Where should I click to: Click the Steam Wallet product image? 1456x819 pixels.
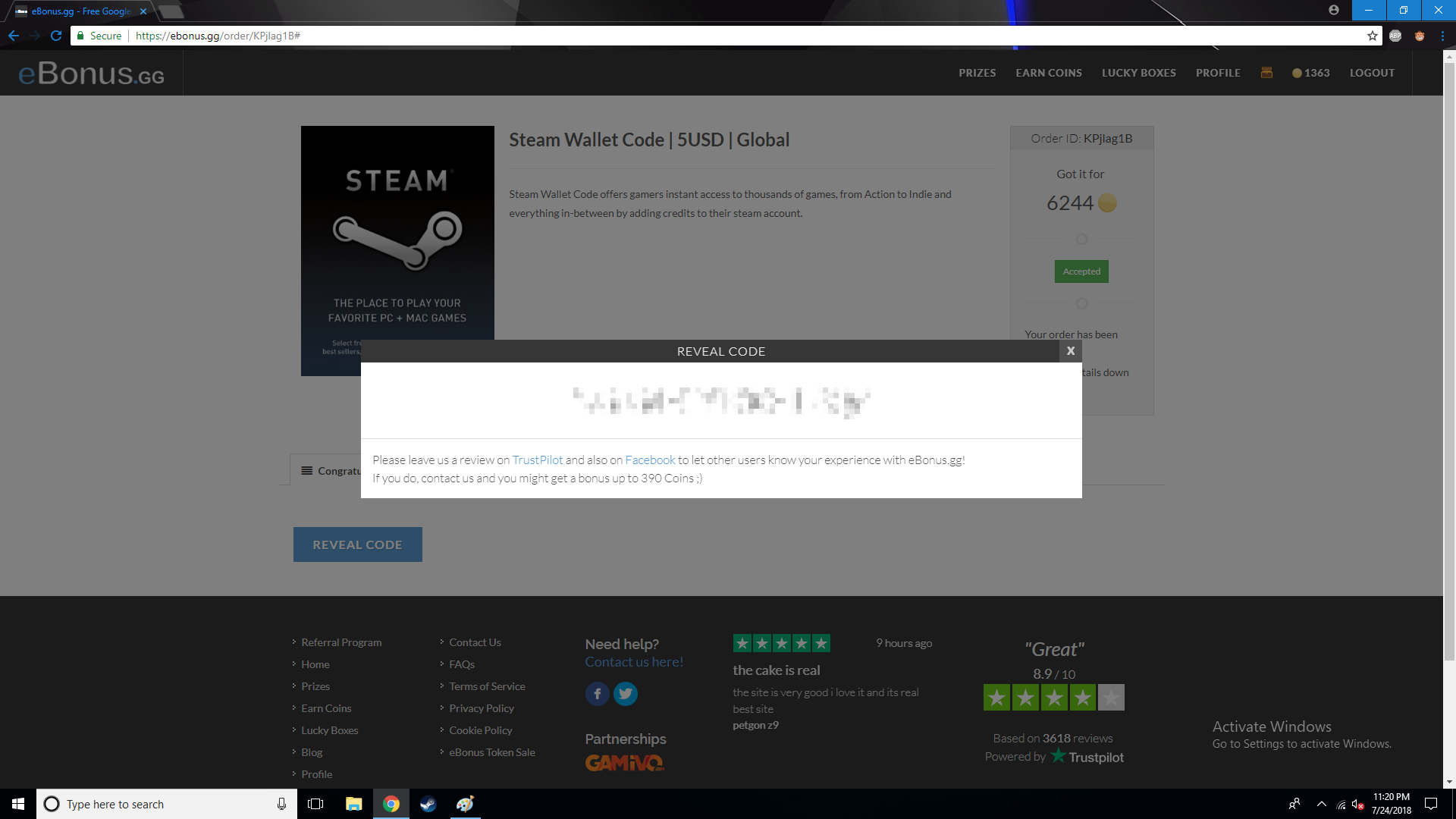tap(397, 250)
